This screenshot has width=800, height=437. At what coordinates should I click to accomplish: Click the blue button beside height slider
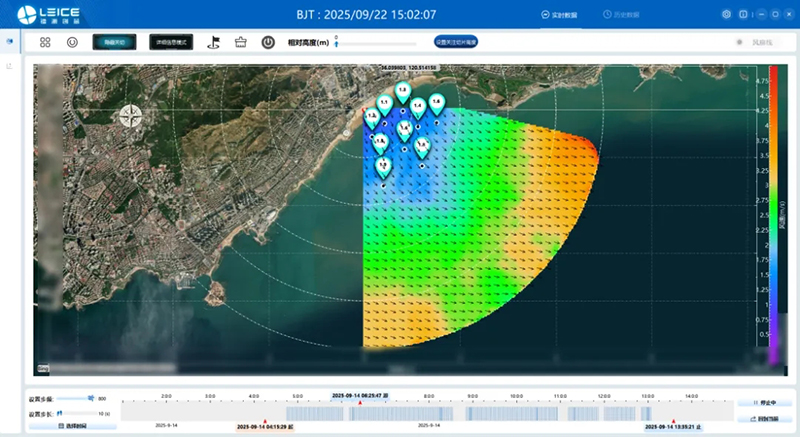[456, 43]
